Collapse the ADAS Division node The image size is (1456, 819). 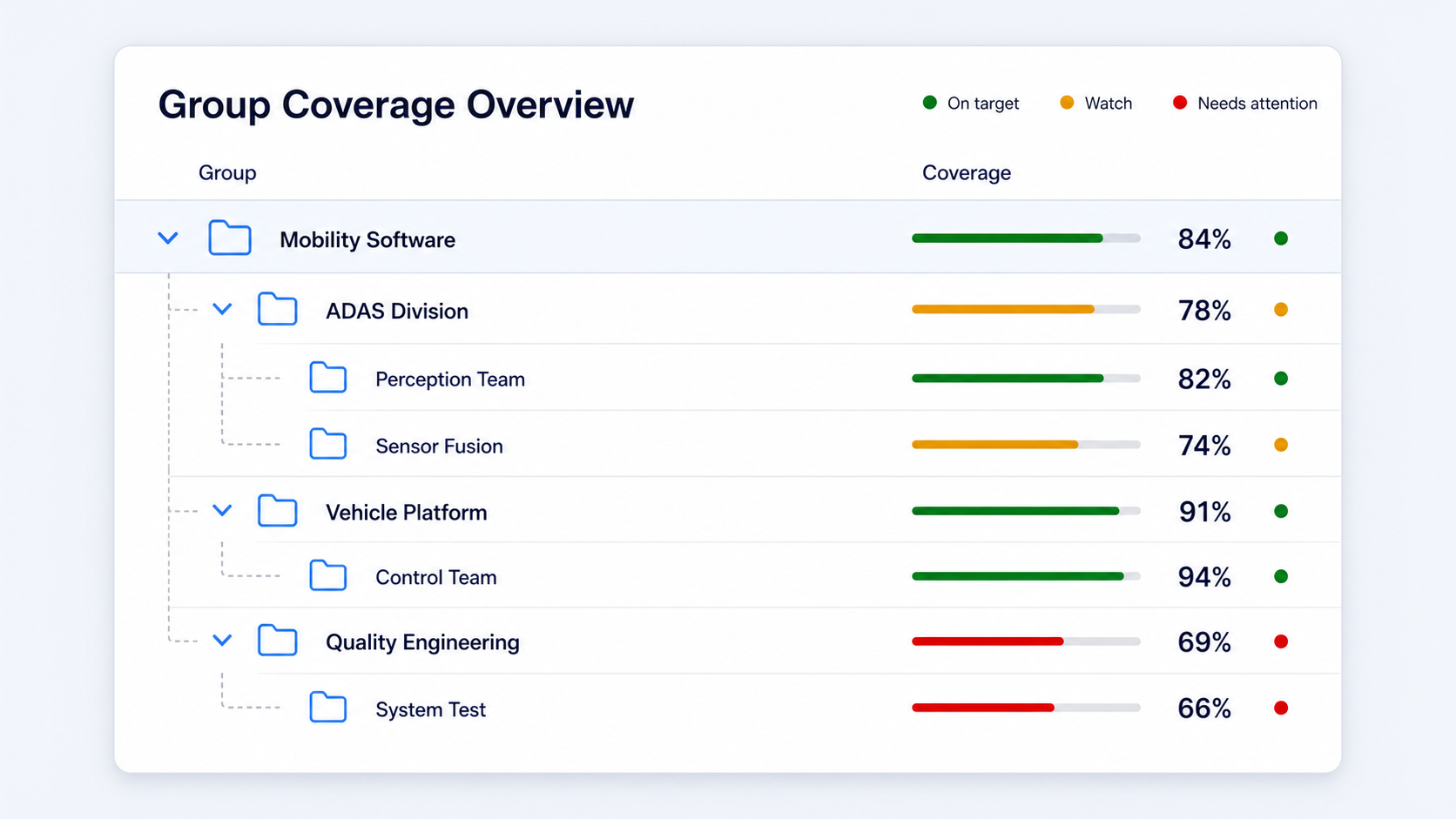tap(222, 309)
